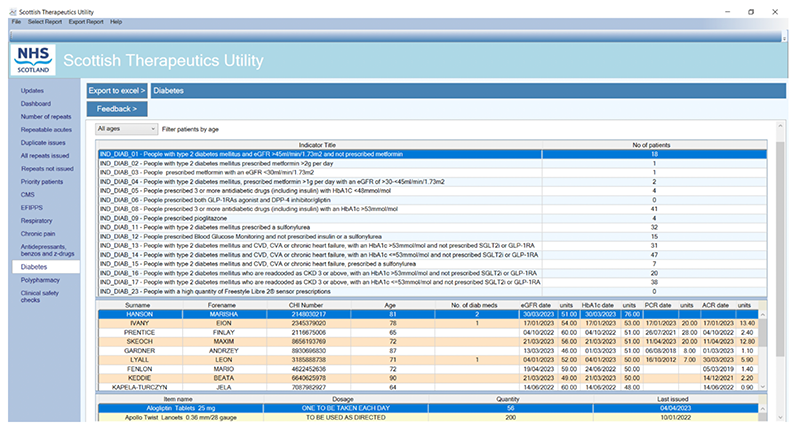Select the Chronic pain sidebar item
Screen dimensions: 794x430
point(39,233)
